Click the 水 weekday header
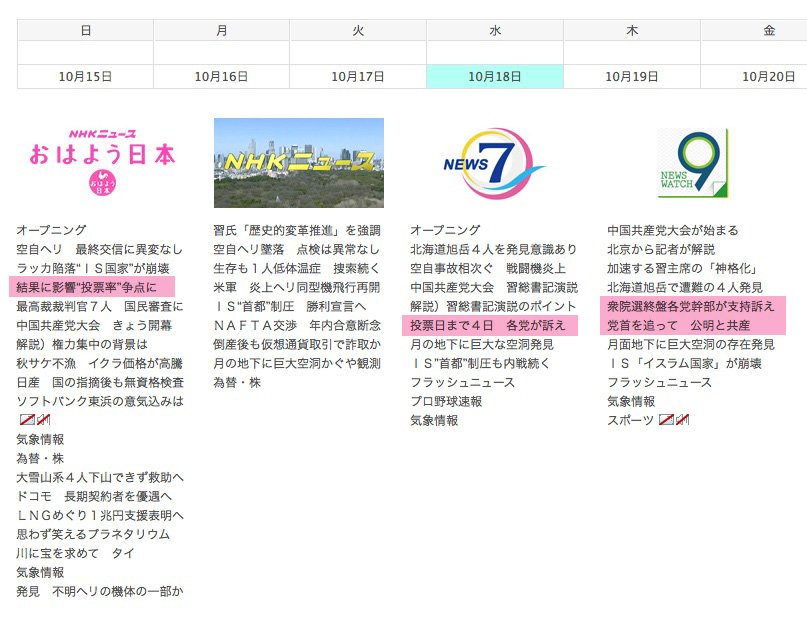Image resolution: width=807 pixels, height=624 pixels. pos(495,30)
